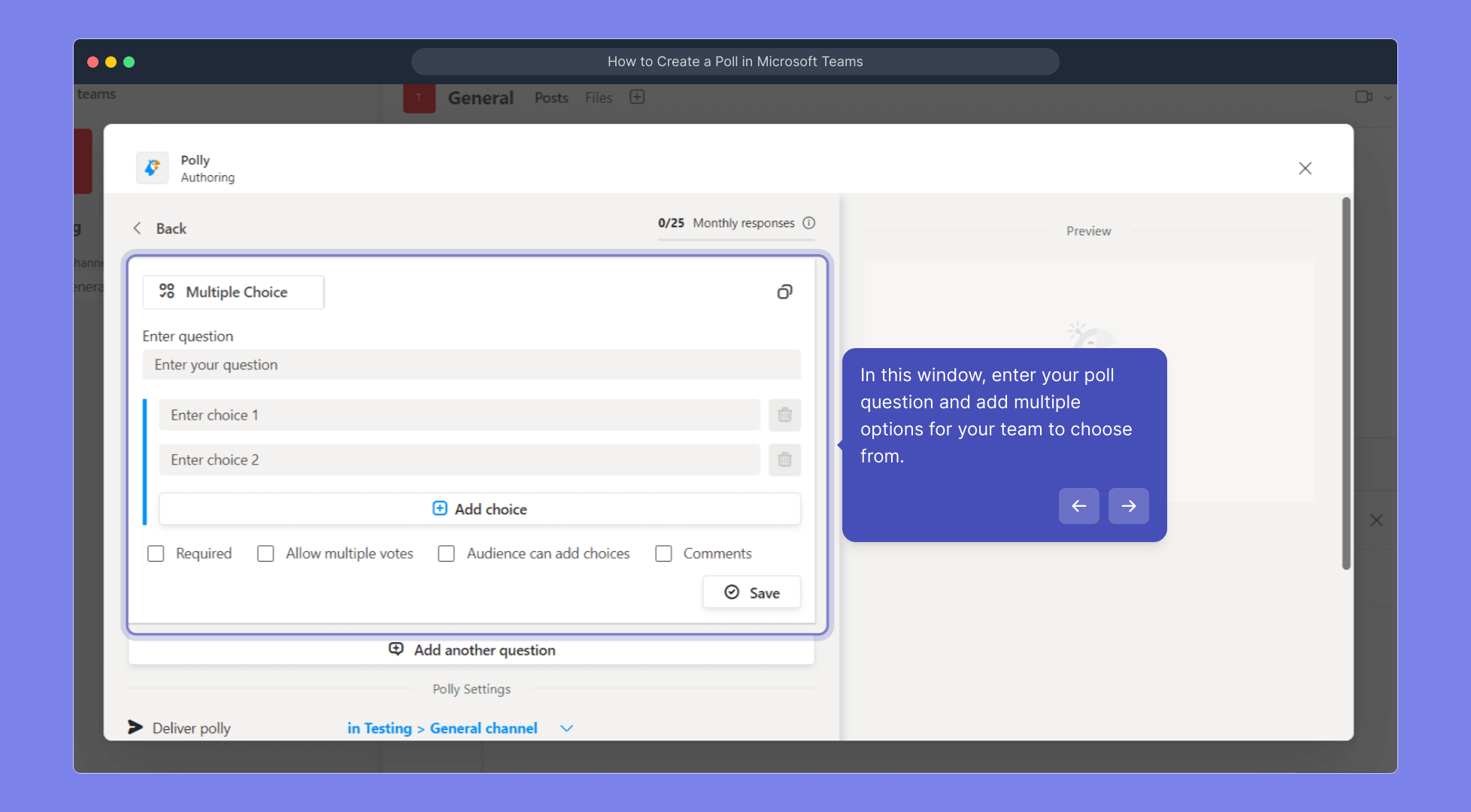Collapse back using the Back chevron

click(137, 228)
